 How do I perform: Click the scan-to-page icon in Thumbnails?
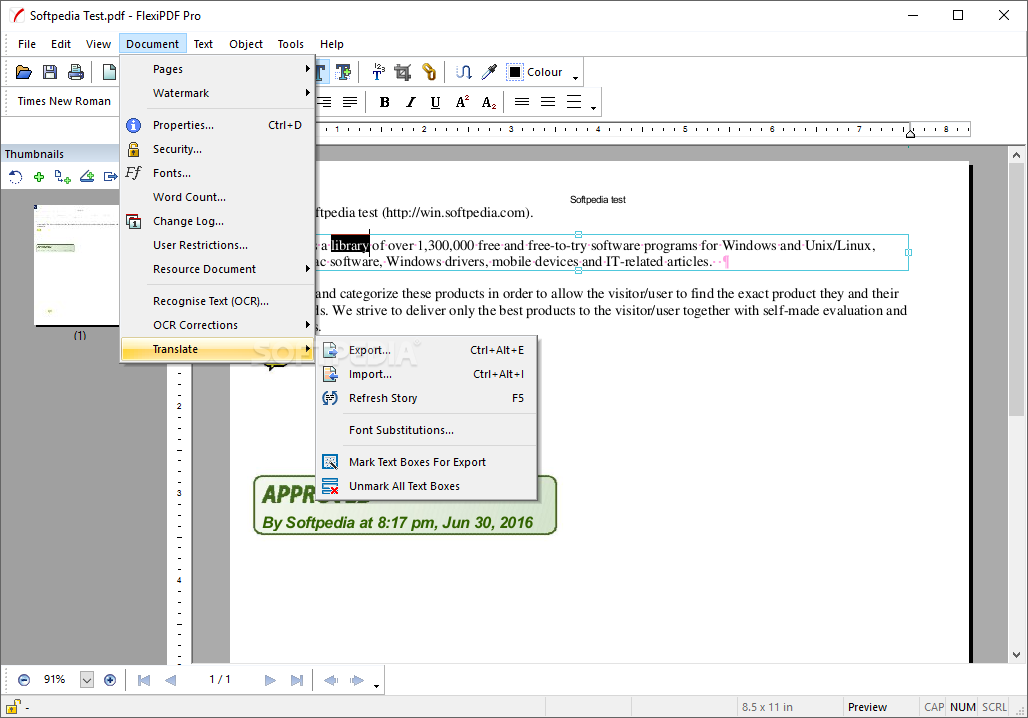tap(87, 176)
